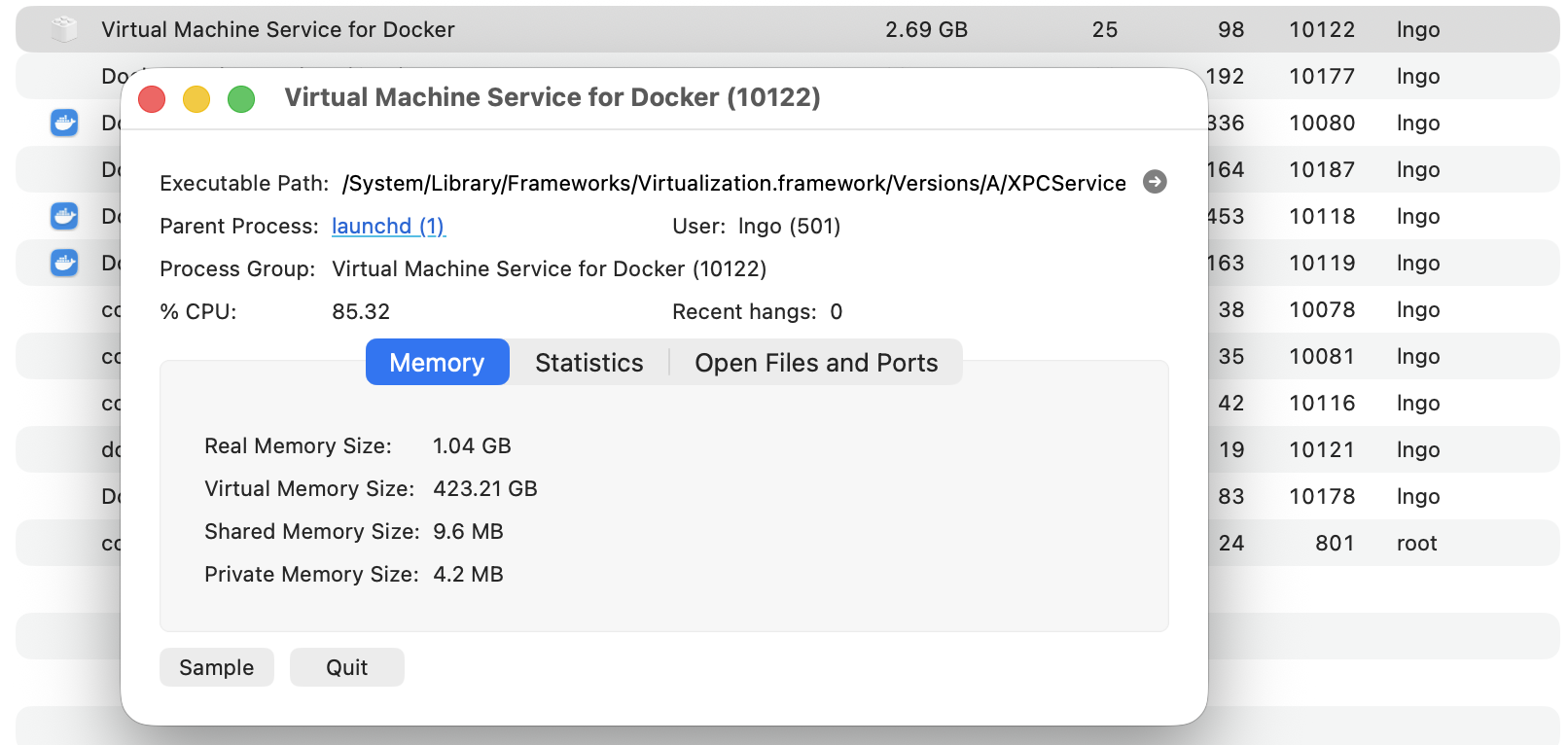The image size is (1568, 745).
Task: Switch to the Memory tab
Action: (437, 363)
